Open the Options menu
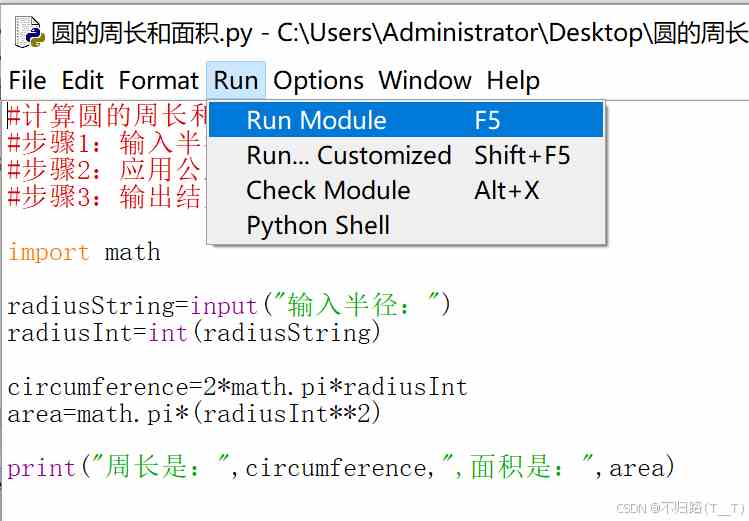The width and height of the screenshot is (749, 521). tap(318, 80)
